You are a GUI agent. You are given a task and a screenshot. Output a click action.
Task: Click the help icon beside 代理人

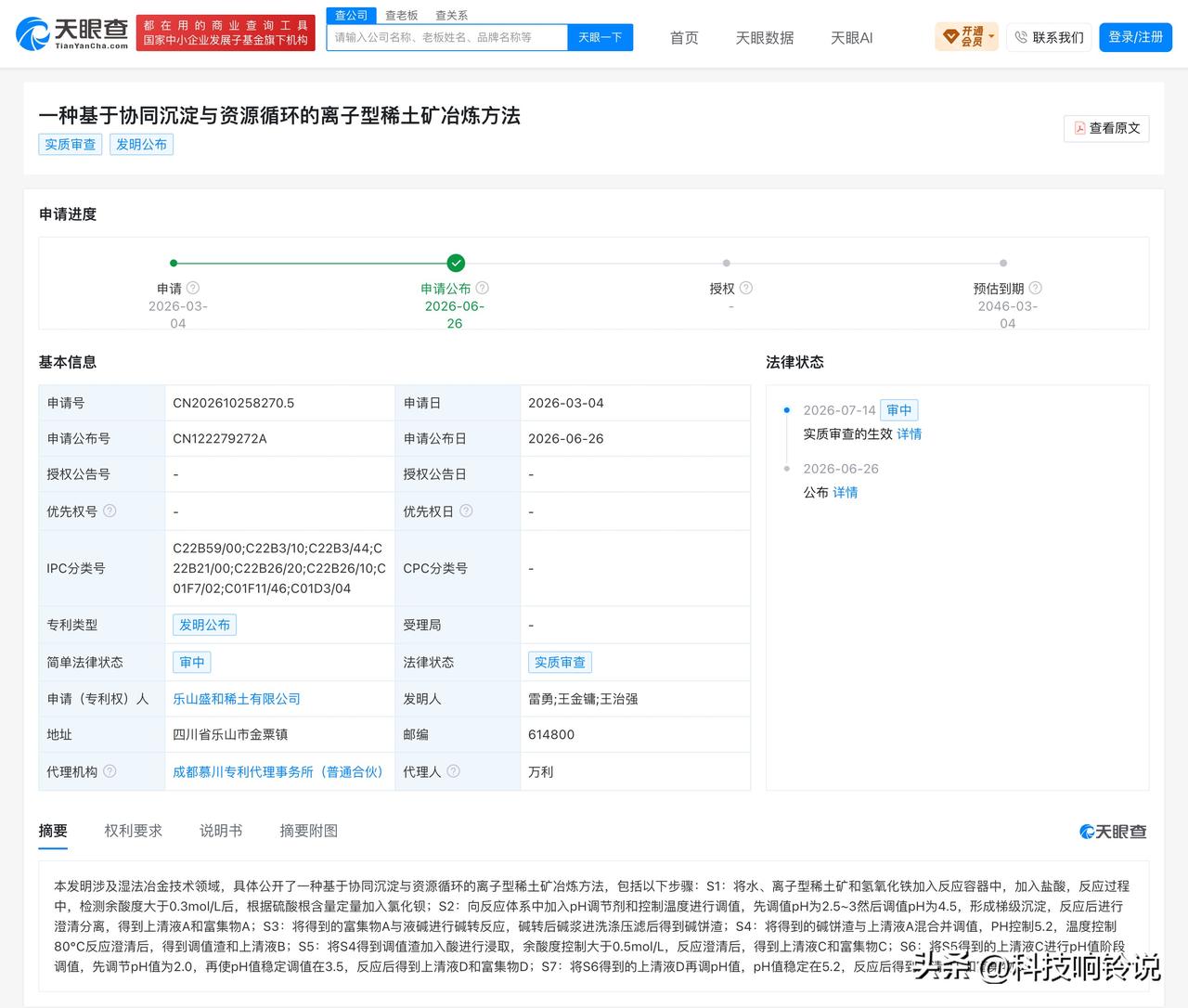[x=453, y=770]
